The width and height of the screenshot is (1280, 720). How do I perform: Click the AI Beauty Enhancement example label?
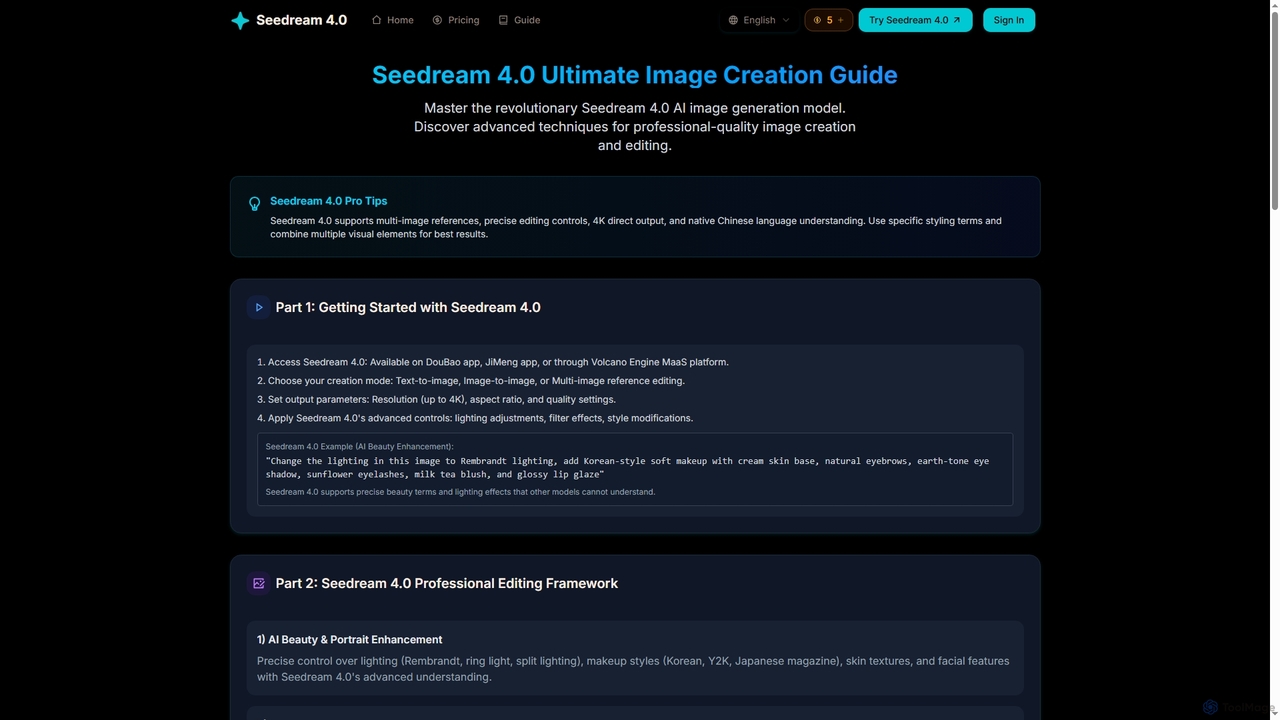(x=359, y=446)
